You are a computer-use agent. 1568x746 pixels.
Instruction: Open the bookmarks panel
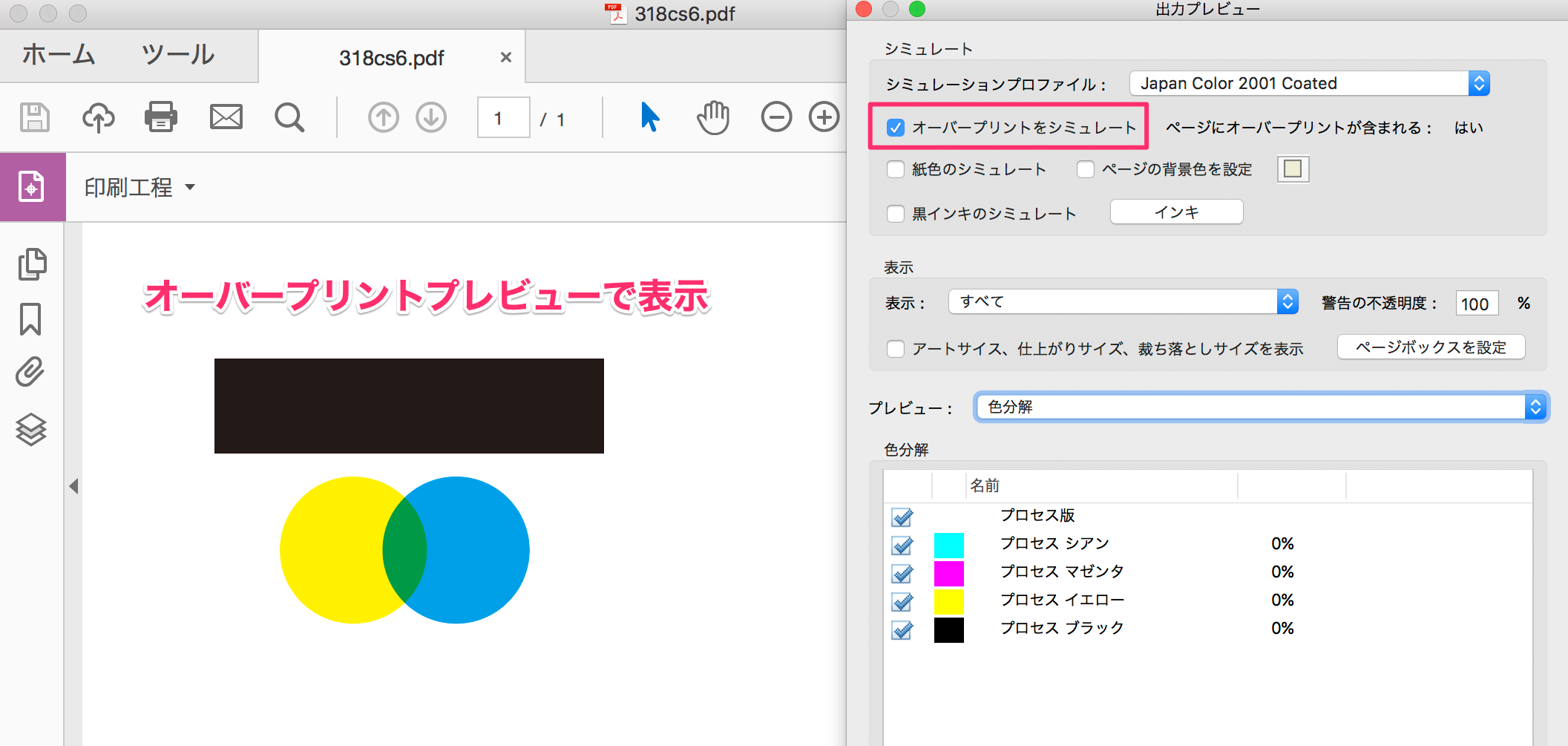(x=31, y=319)
